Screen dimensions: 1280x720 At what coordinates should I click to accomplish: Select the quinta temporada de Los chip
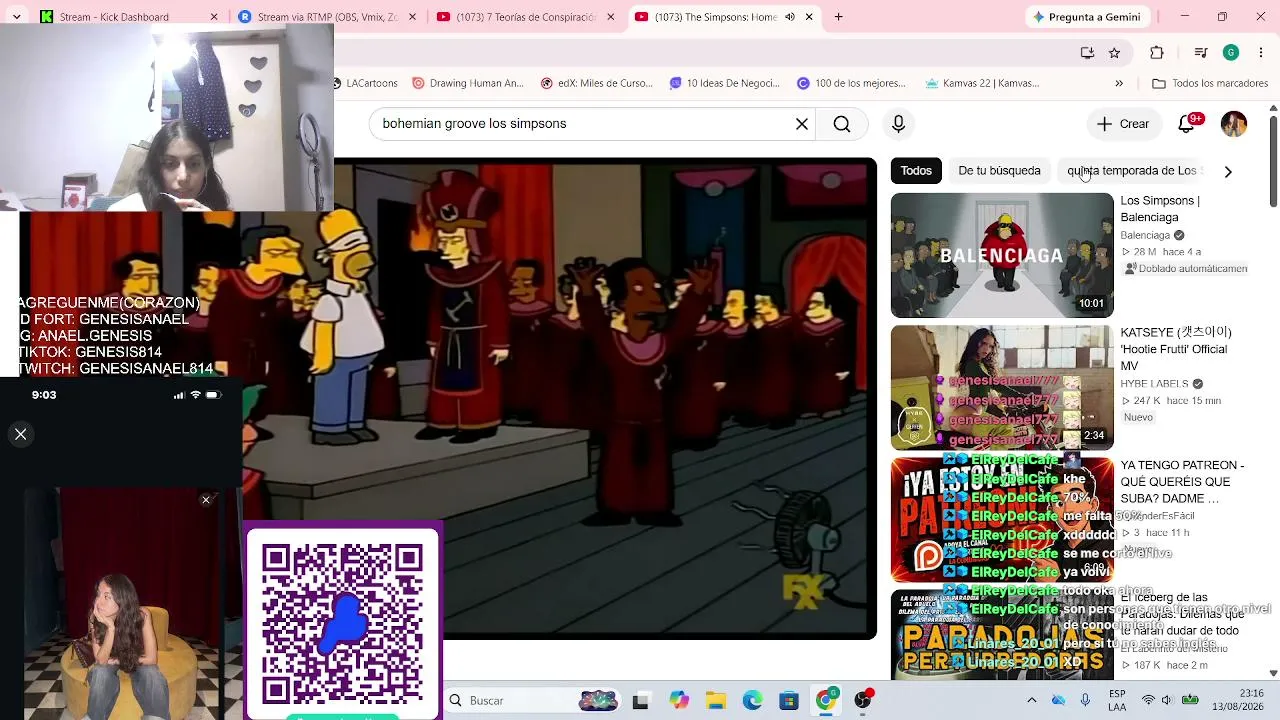click(x=1132, y=171)
